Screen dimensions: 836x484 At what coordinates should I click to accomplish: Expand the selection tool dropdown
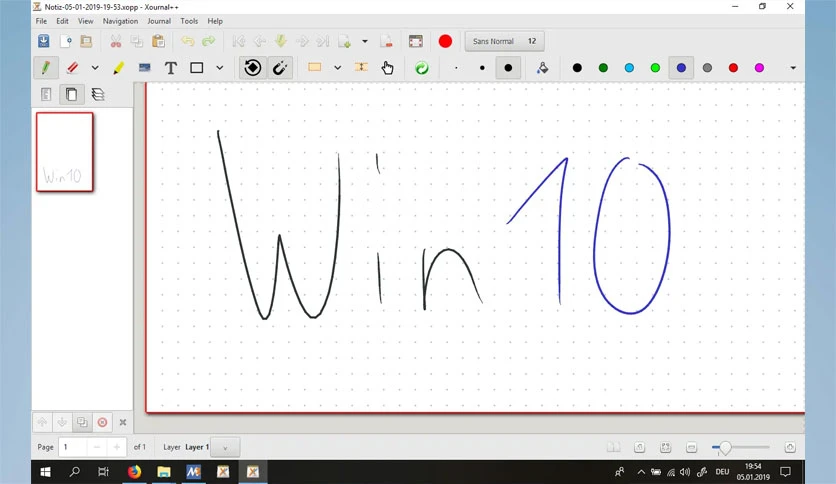[x=337, y=68]
